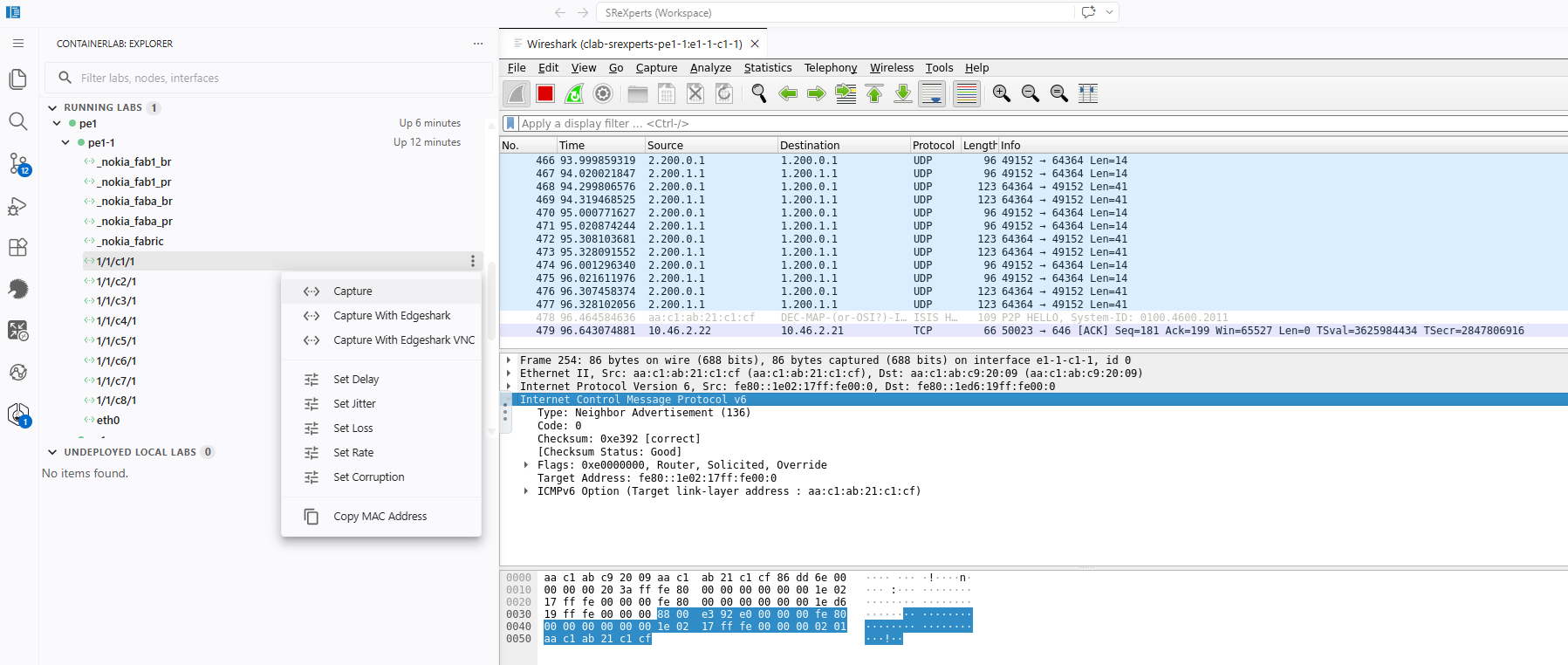Select Copy MAC Address menu entry
The width and height of the screenshot is (1568, 665).
pyautogui.click(x=381, y=517)
